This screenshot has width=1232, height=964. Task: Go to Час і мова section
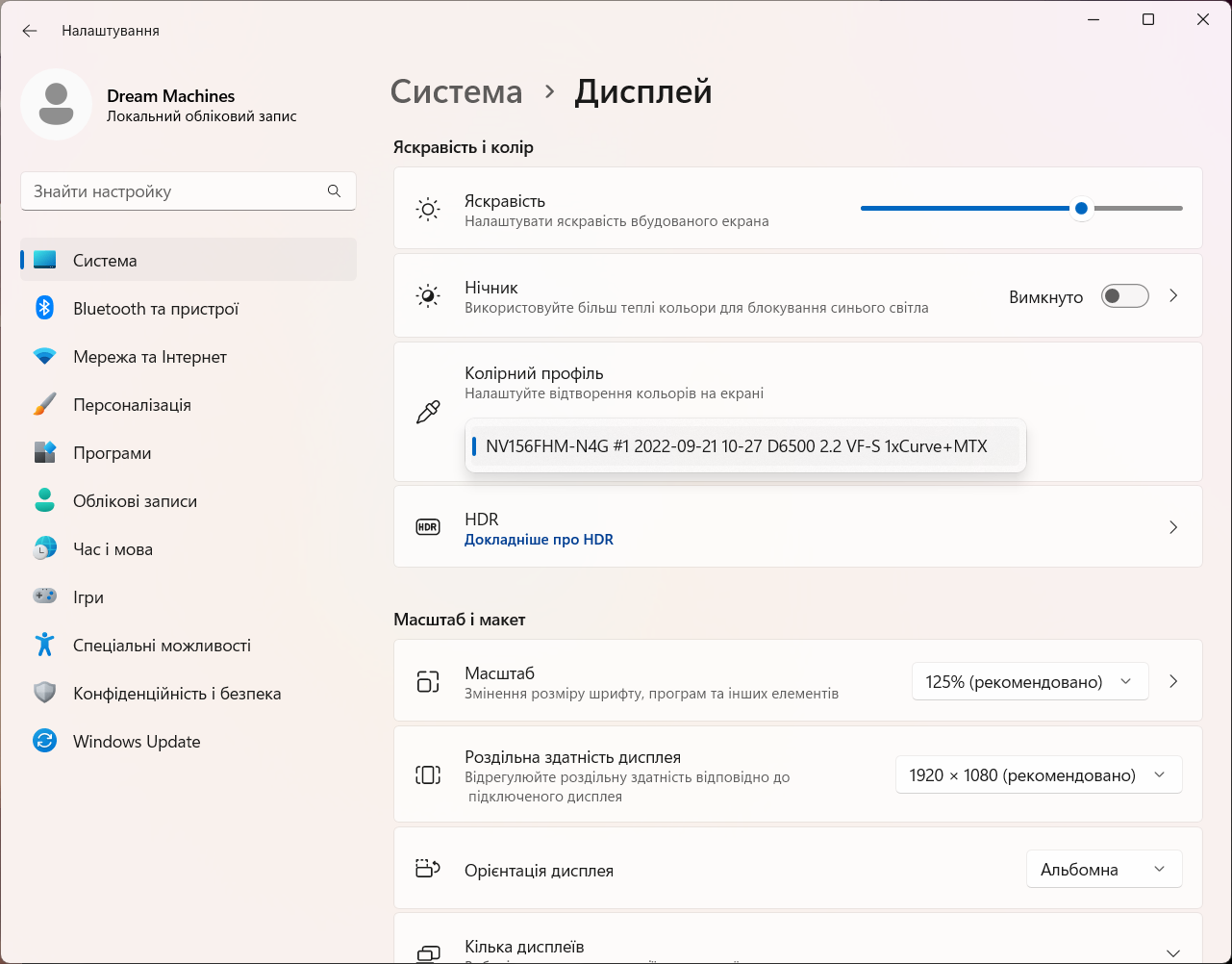click(113, 549)
